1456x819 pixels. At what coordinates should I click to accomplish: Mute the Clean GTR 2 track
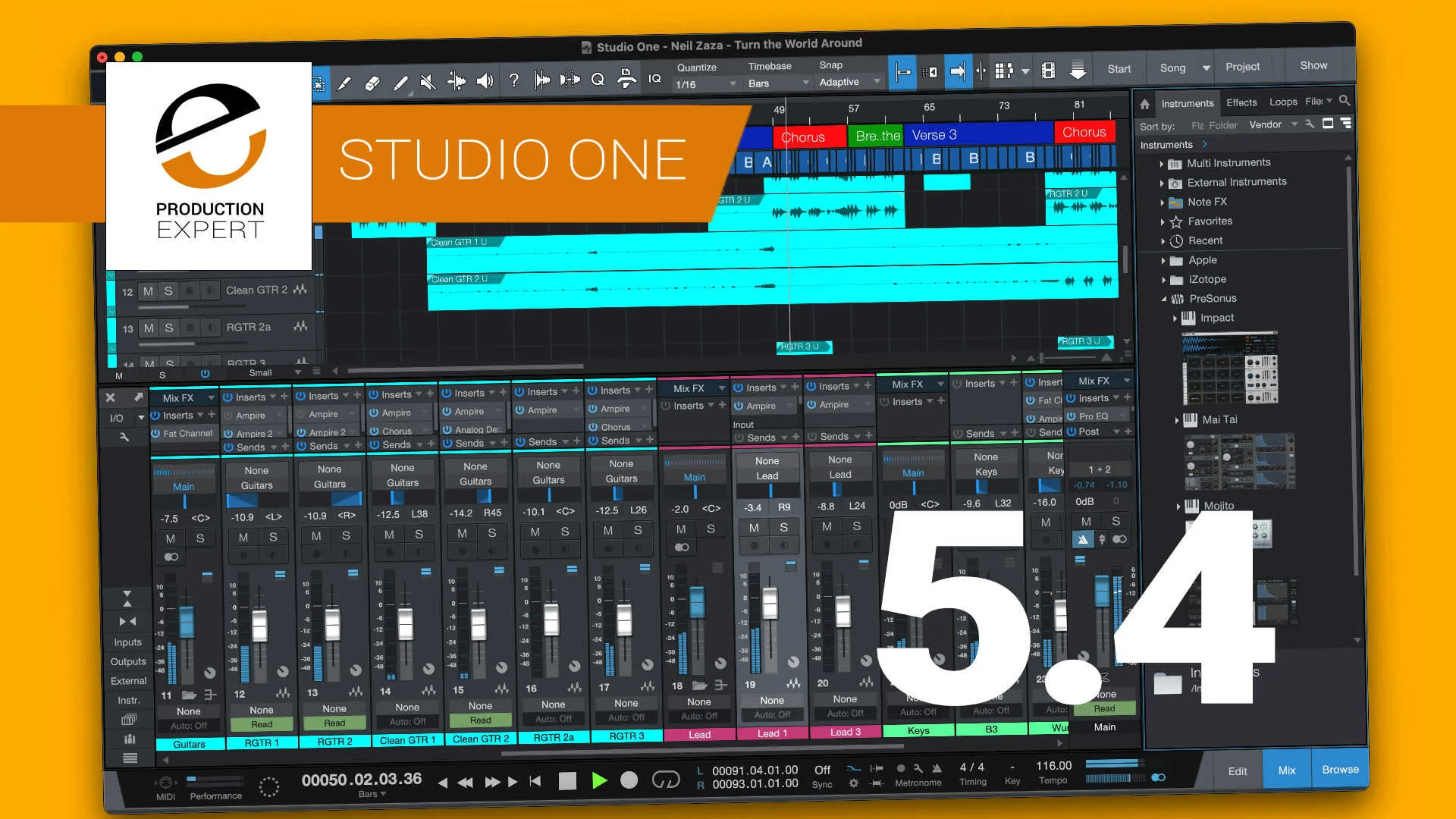click(x=148, y=291)
